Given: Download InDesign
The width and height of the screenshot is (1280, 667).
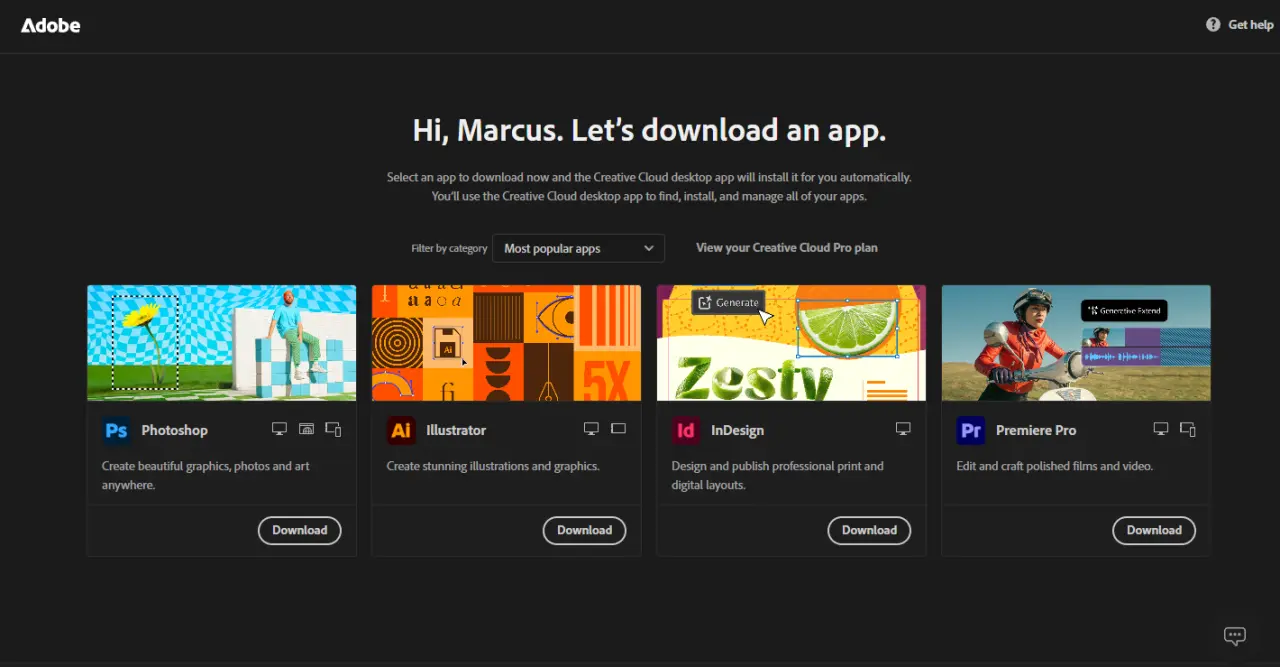Looking at the screenshot, I should pyautogui.click(x=869, y=530).
